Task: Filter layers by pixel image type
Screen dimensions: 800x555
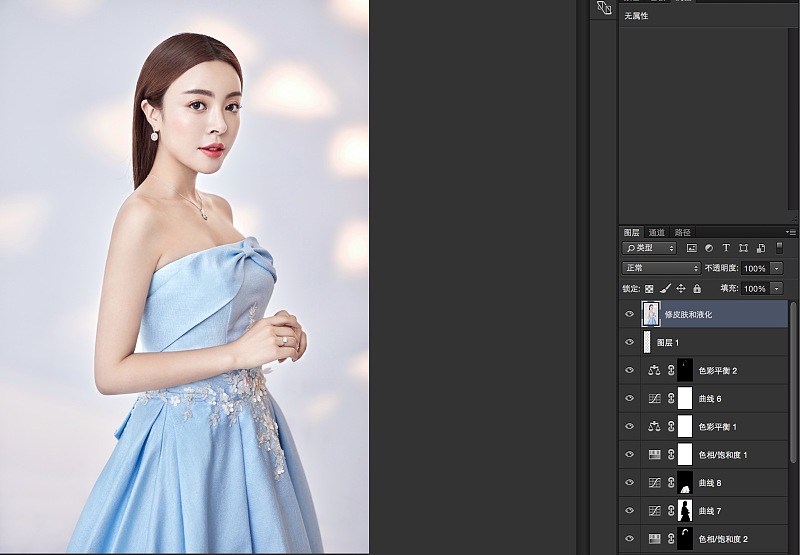Action: (691, 248)
